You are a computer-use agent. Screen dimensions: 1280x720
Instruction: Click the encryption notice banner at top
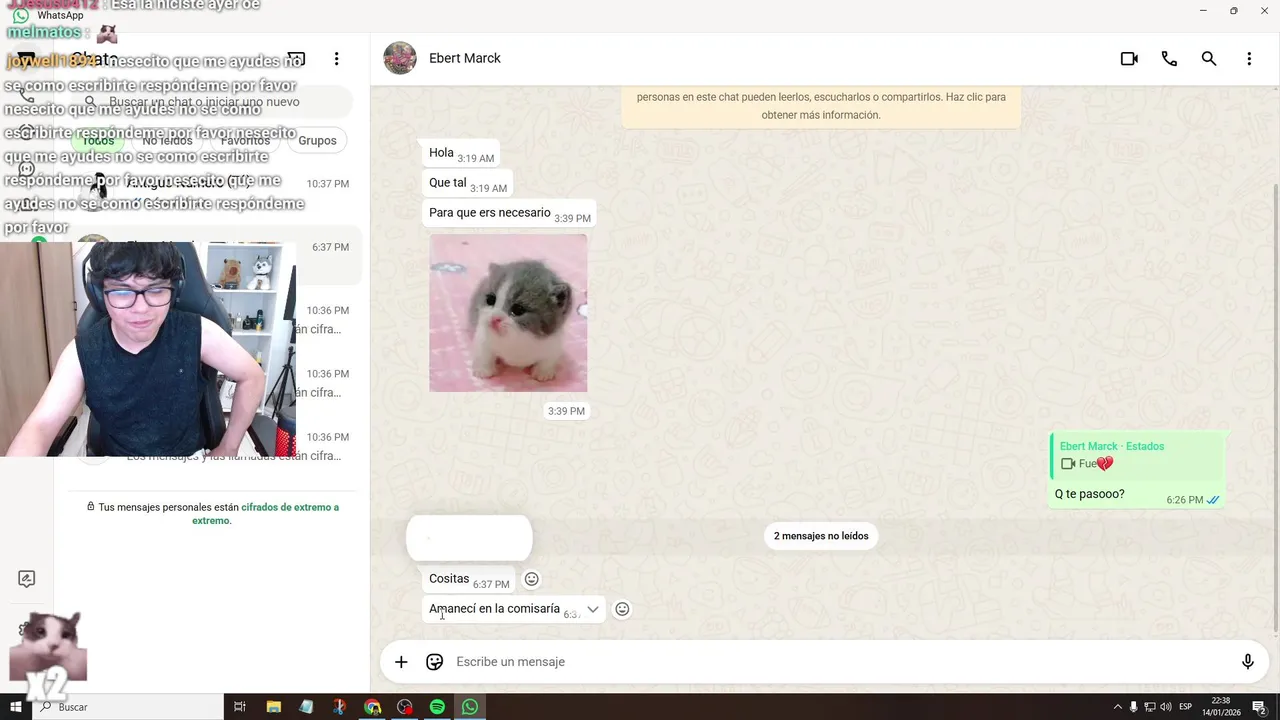pyautogui.click(x=821, y=106)
